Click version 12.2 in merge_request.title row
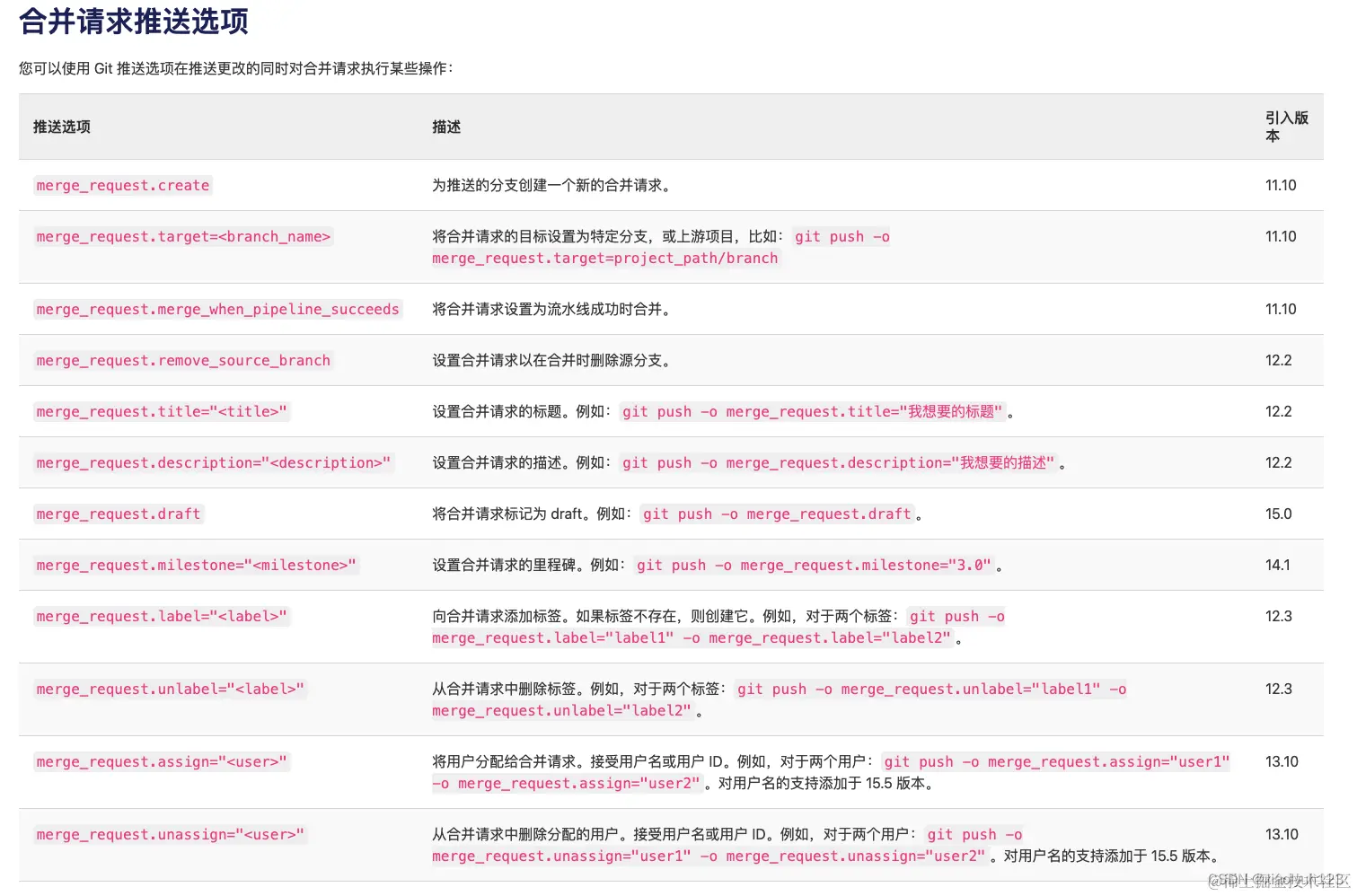This screenshot has width=1357, height=896. pos(1279,411)
